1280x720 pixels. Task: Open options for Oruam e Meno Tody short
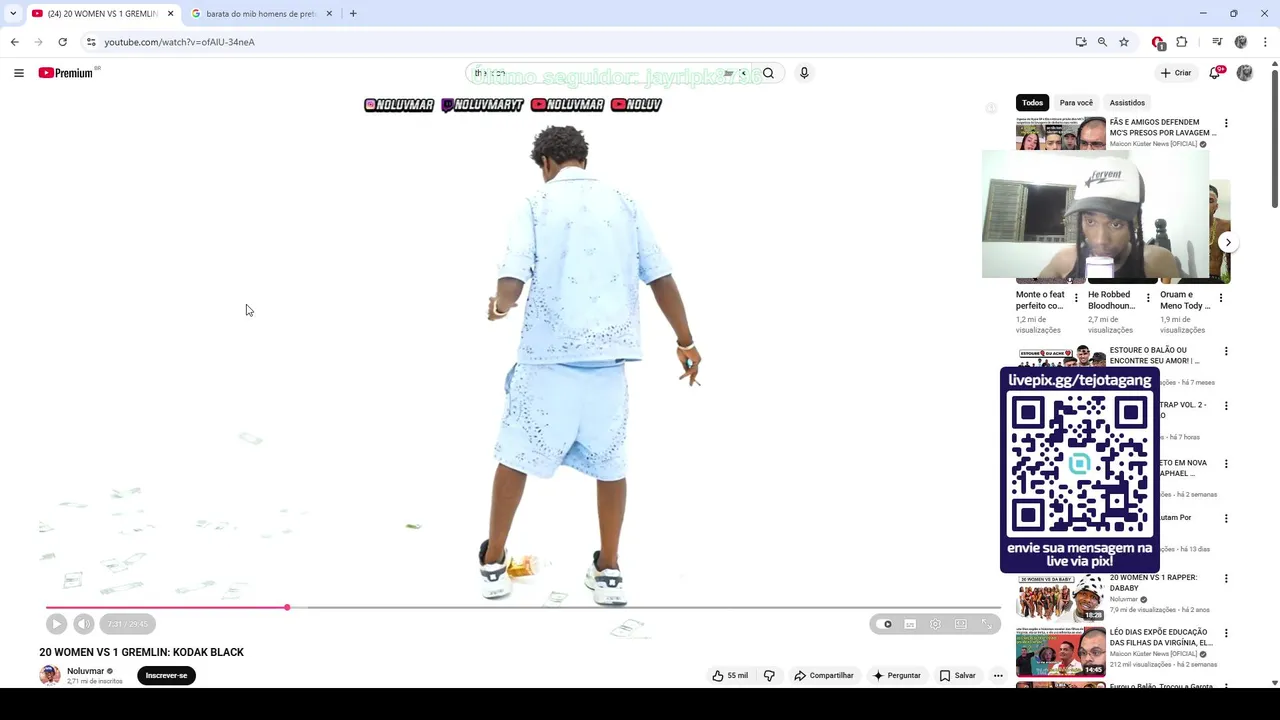coord(1220,298)
